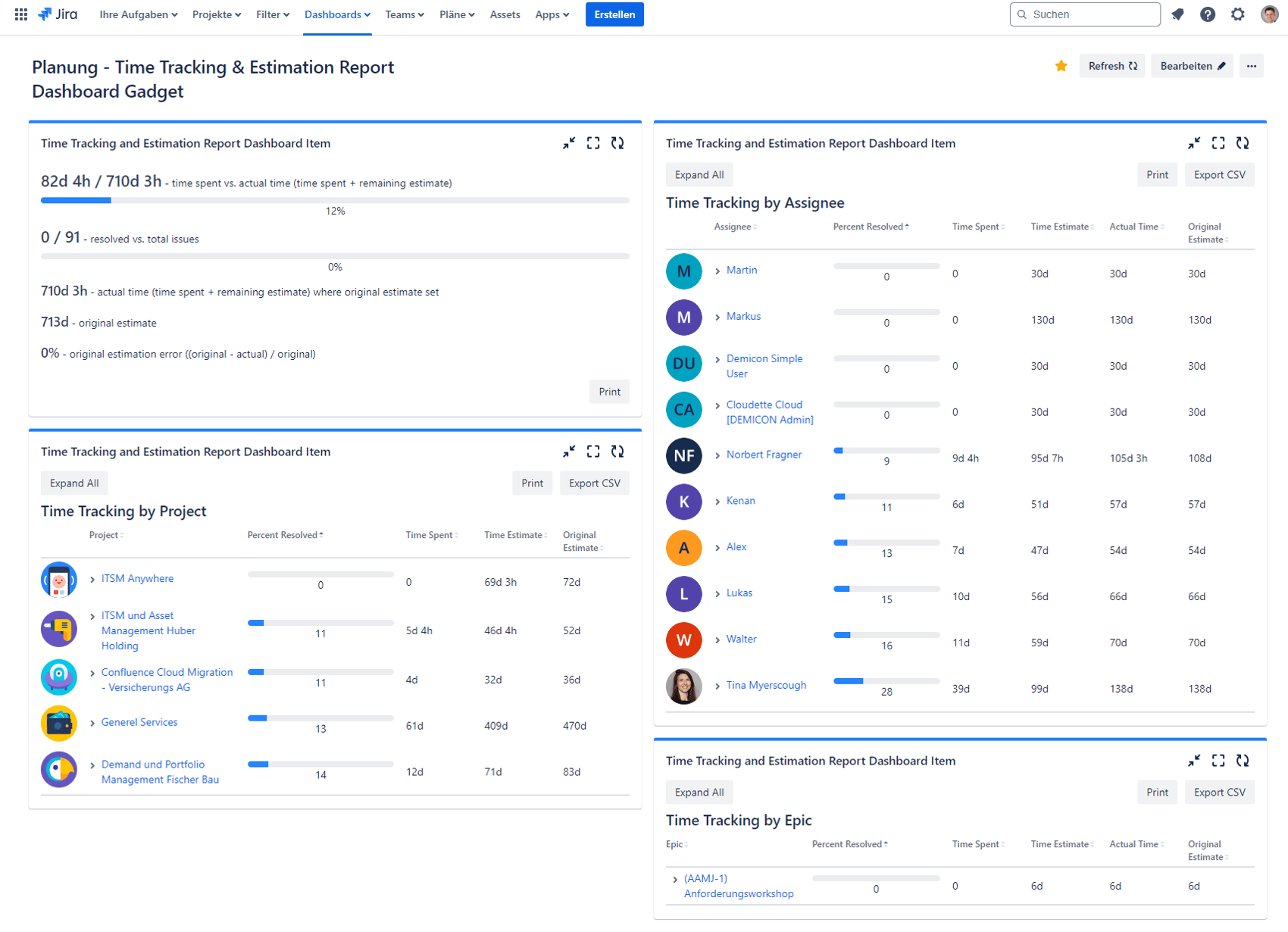Click Norbert Fragner's NF avatar
Image resolution: width=1288 pixels, height=932 pixels.
684,455
